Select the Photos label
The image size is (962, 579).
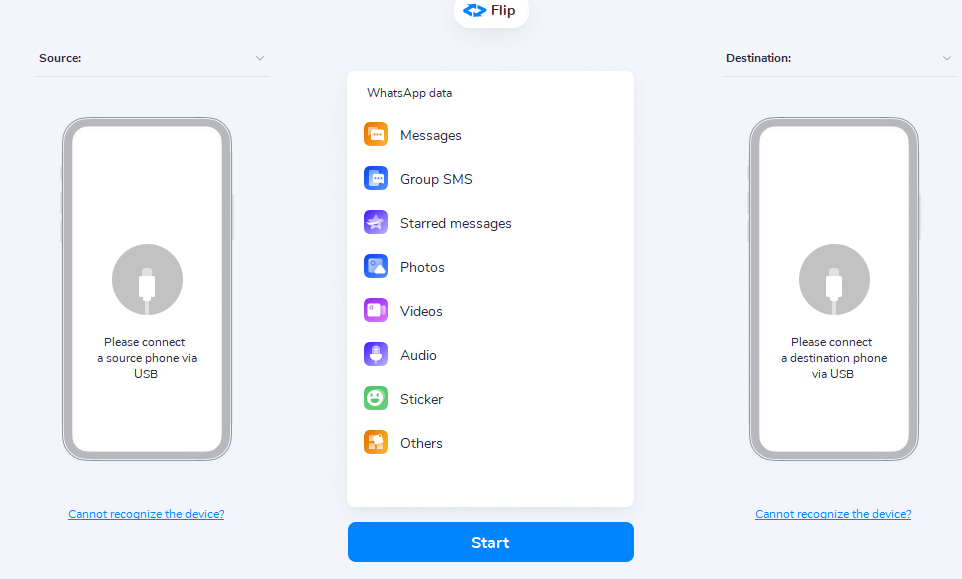[422, 267]
